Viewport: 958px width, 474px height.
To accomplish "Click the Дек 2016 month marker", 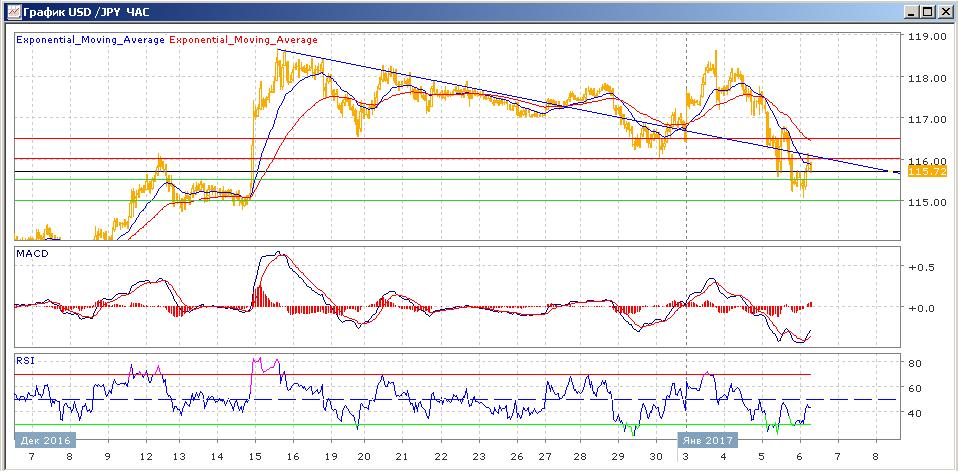I will 45,440.
